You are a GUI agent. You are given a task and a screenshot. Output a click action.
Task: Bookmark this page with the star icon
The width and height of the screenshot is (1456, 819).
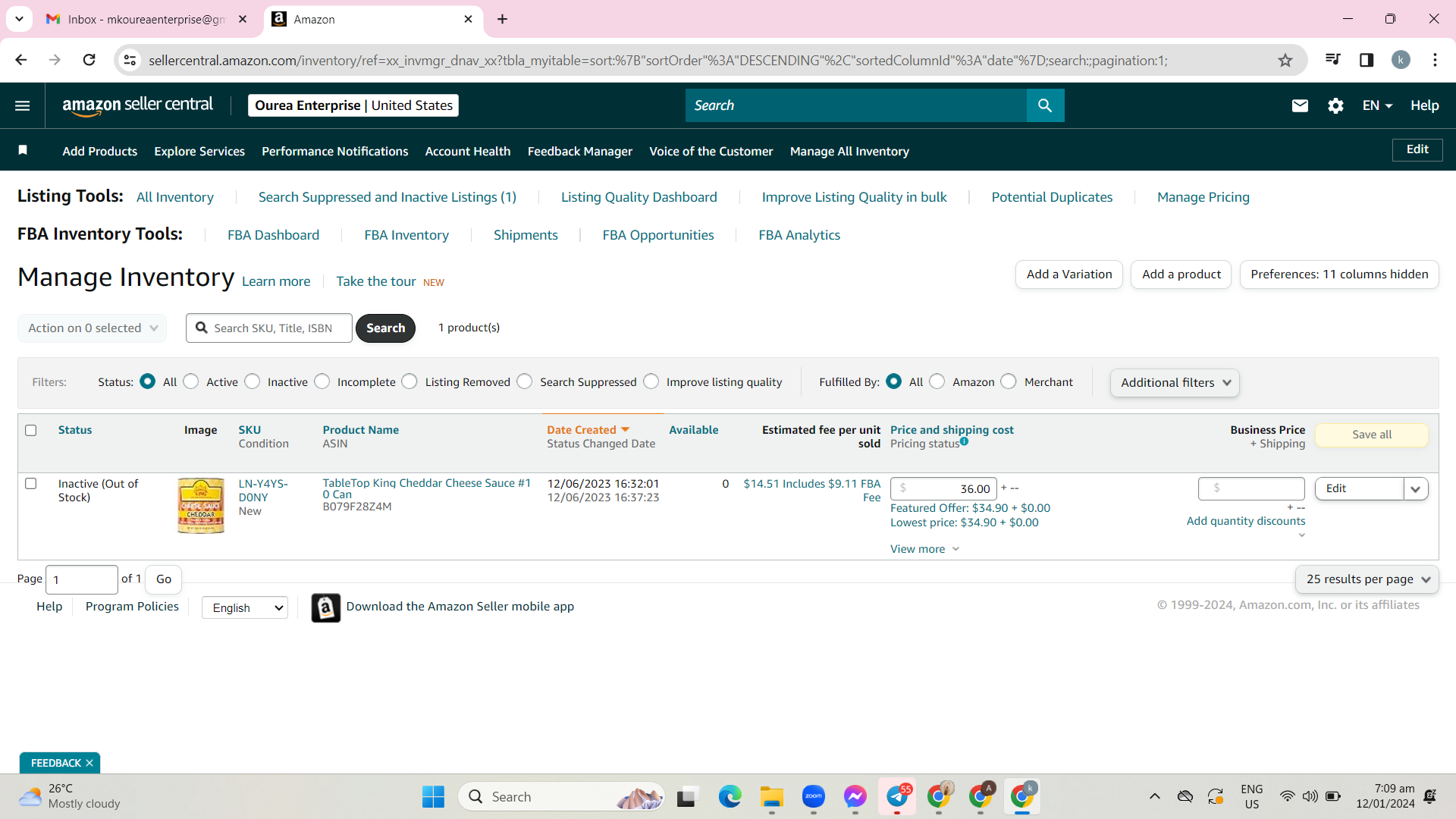pos(1285,60)
